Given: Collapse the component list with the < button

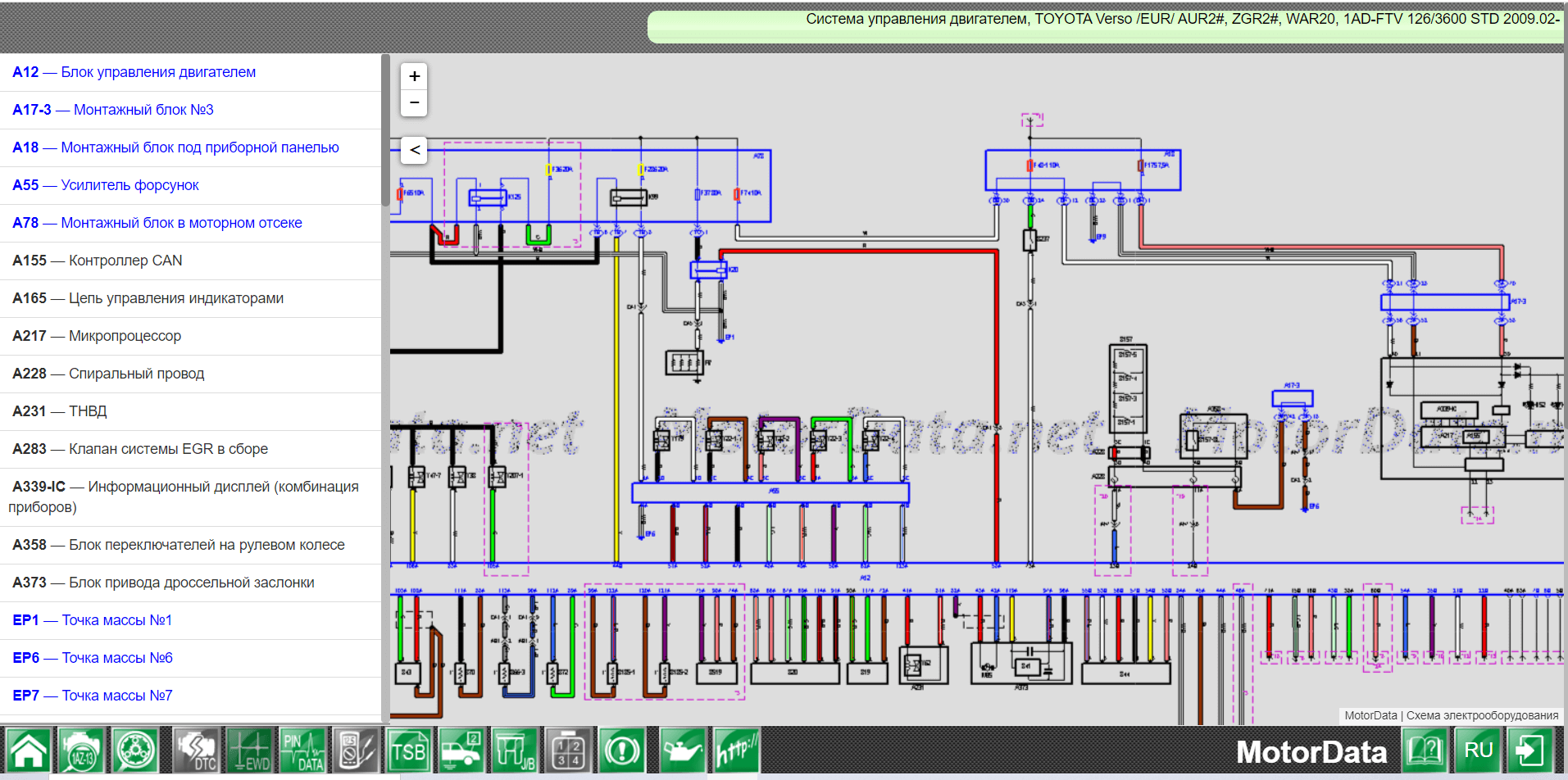Looking at the screenshot, I should click(415, 150).
